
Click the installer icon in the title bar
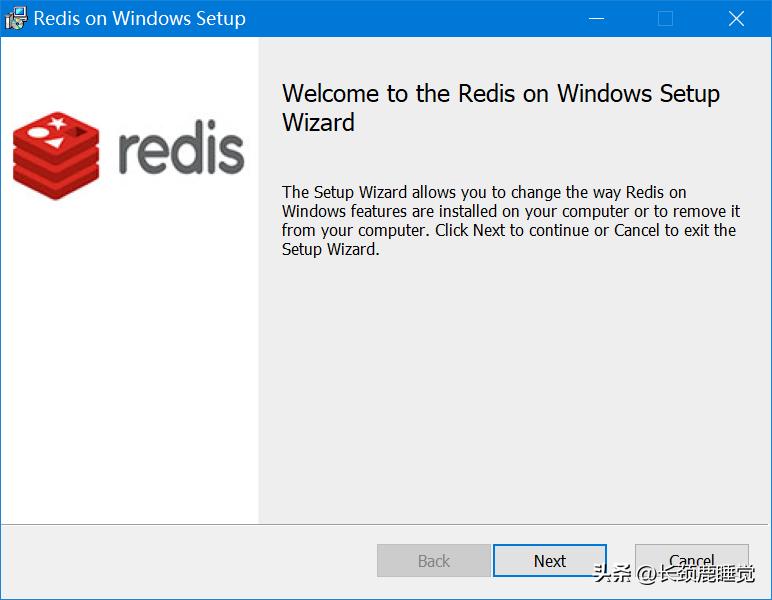pyautogui.click(x=16, y=18)
